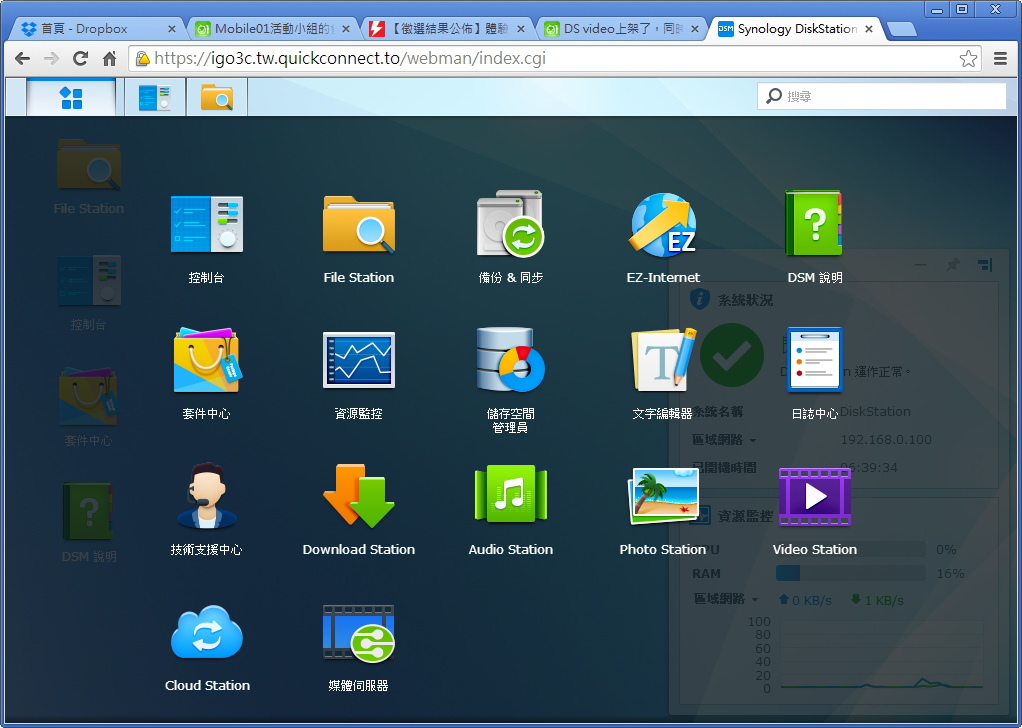Viewport: 1022px width, 728px height.
Task: Open 媒體伺服器 media server
Action: tap(358, 632)
